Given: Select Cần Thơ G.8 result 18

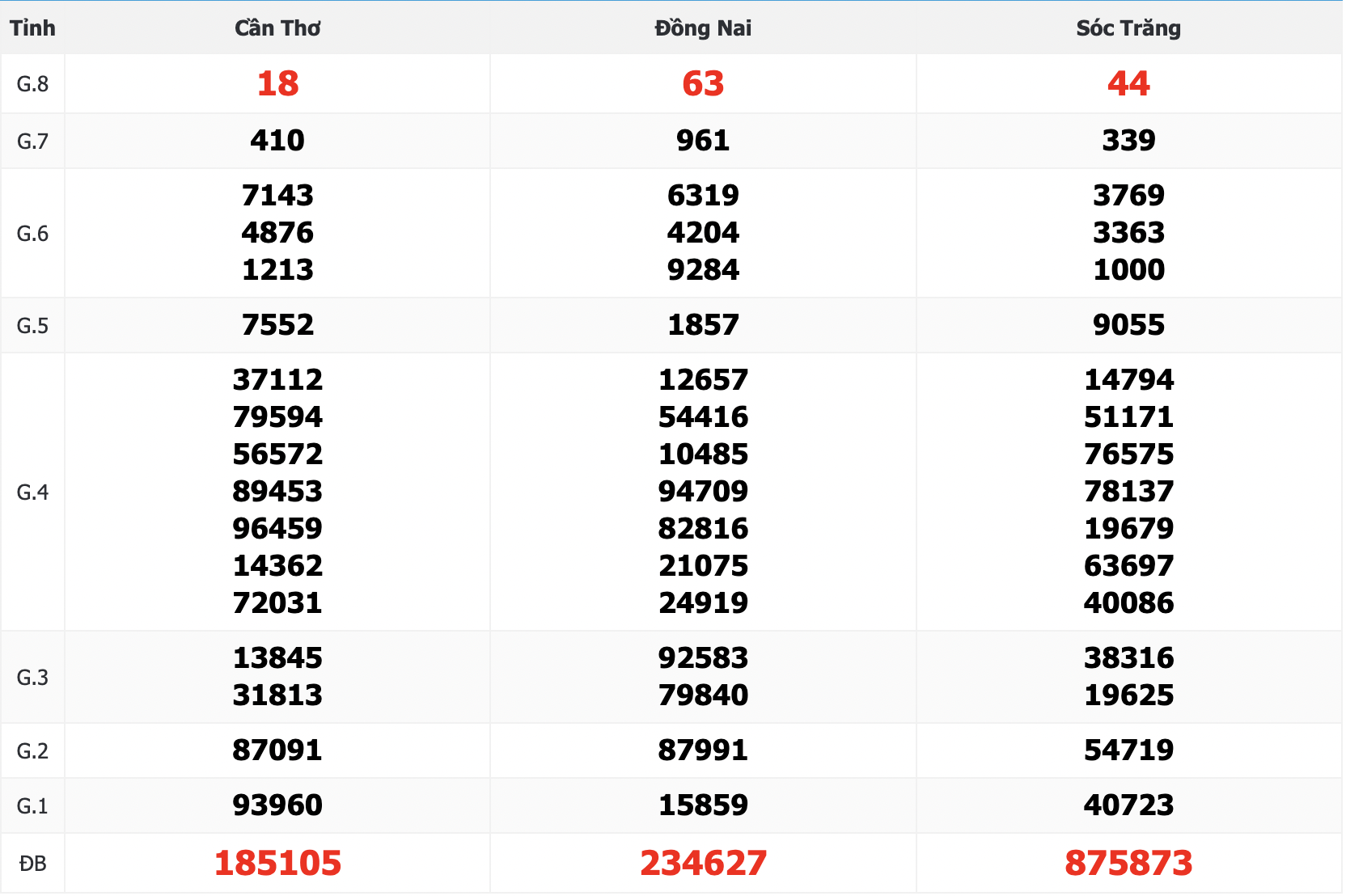Looking at the screenshot, I should point(277,83).
